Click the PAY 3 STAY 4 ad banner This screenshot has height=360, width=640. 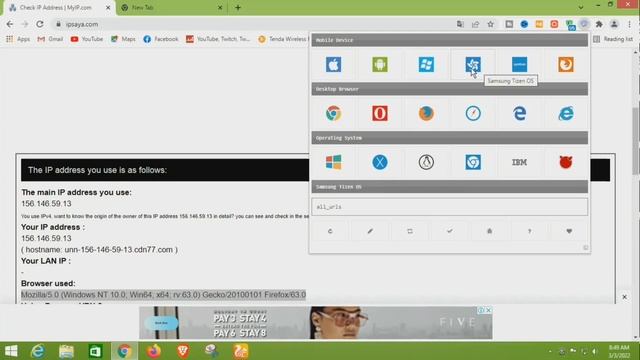coord(316,323)
